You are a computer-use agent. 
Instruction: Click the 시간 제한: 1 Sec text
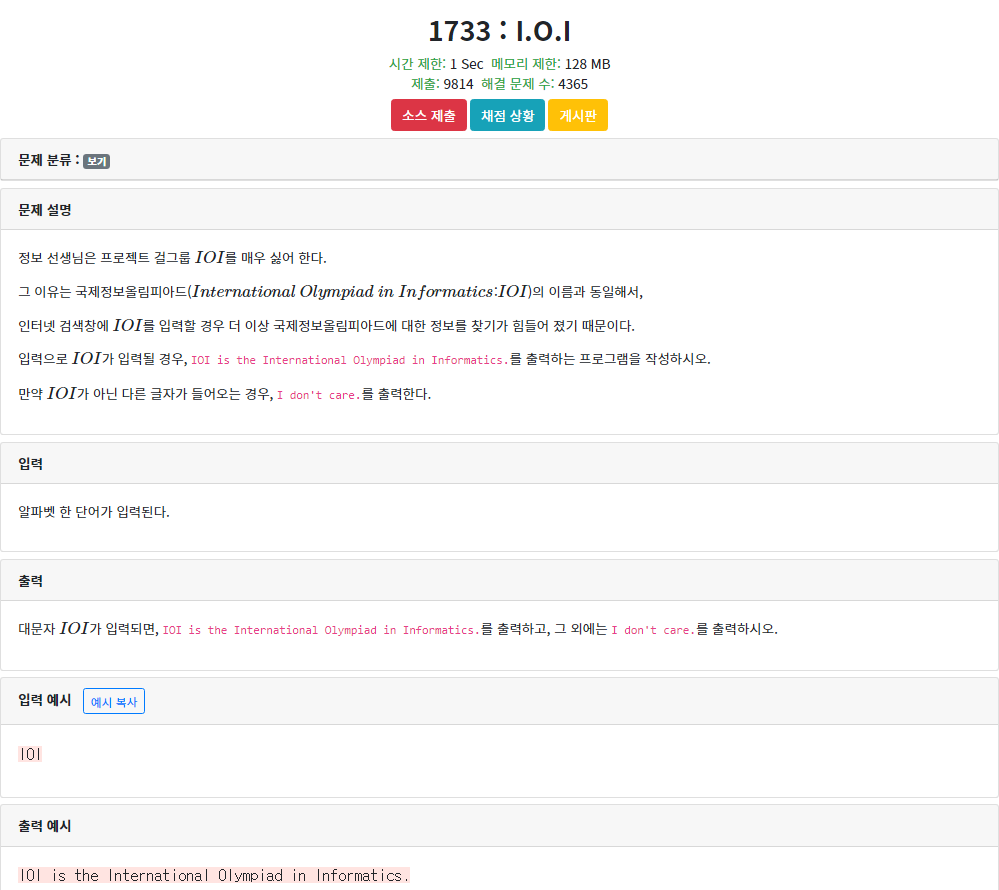pos(436,64)
